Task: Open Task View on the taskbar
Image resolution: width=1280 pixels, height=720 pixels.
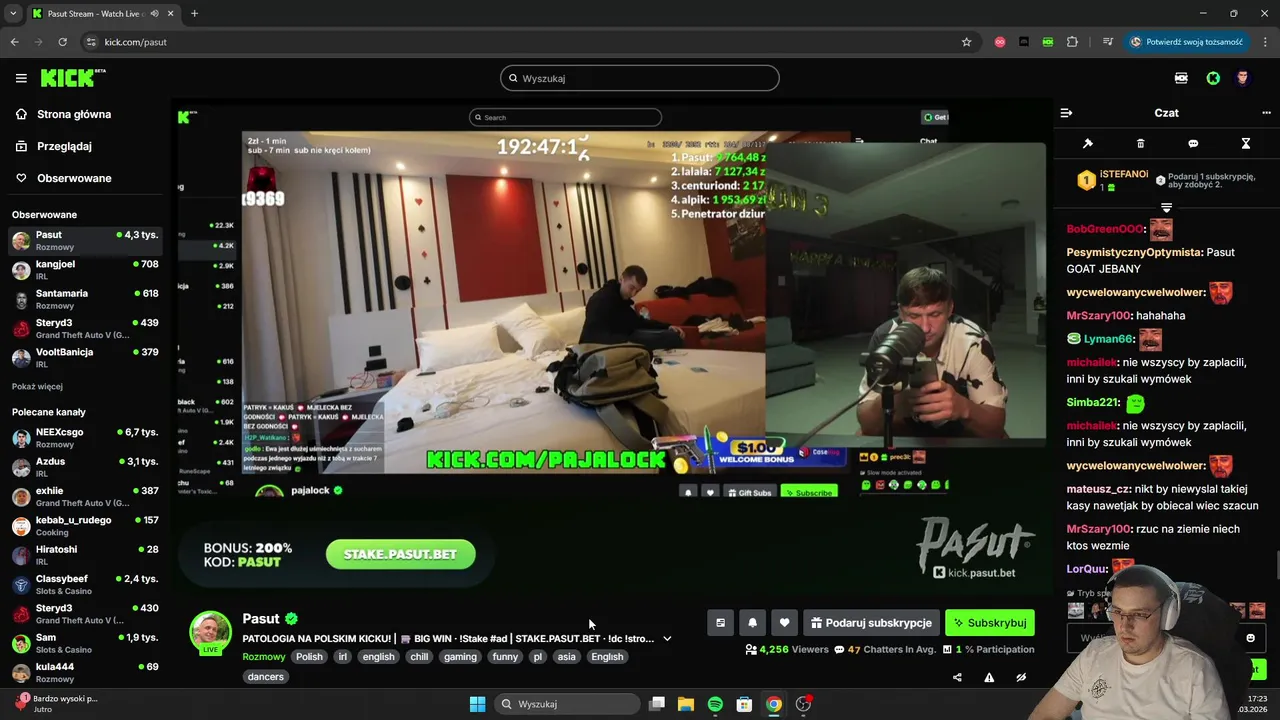Action: pos(657,704)
